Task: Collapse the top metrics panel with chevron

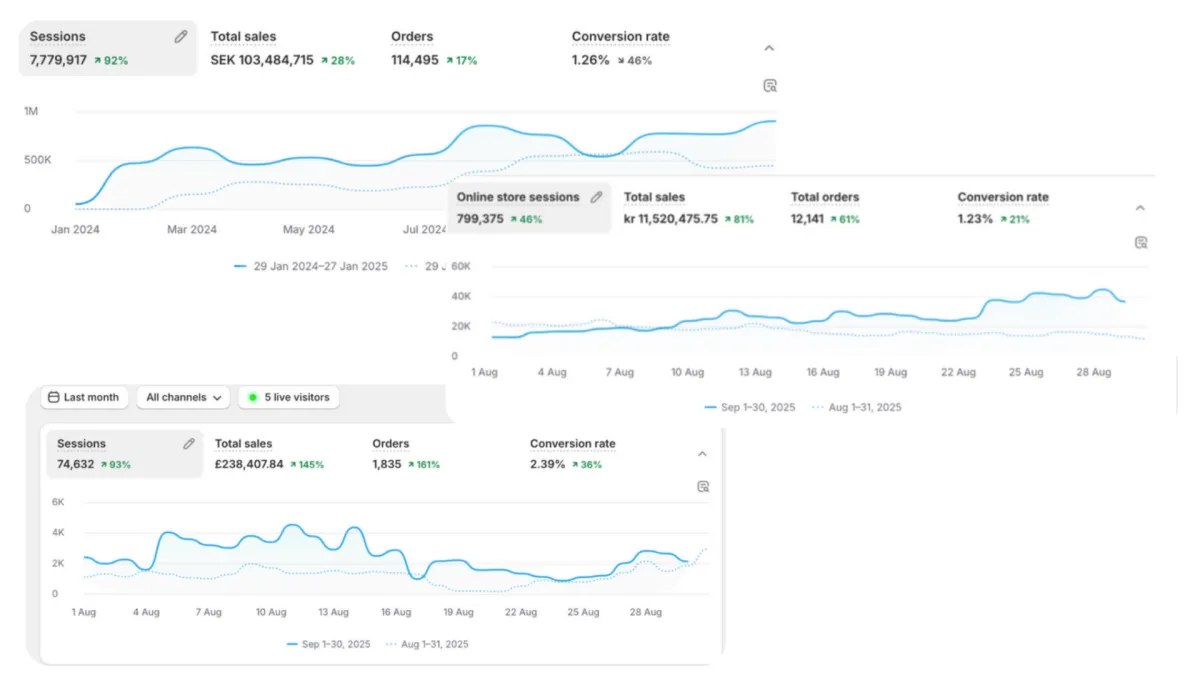Action: [x=769, y=47]
